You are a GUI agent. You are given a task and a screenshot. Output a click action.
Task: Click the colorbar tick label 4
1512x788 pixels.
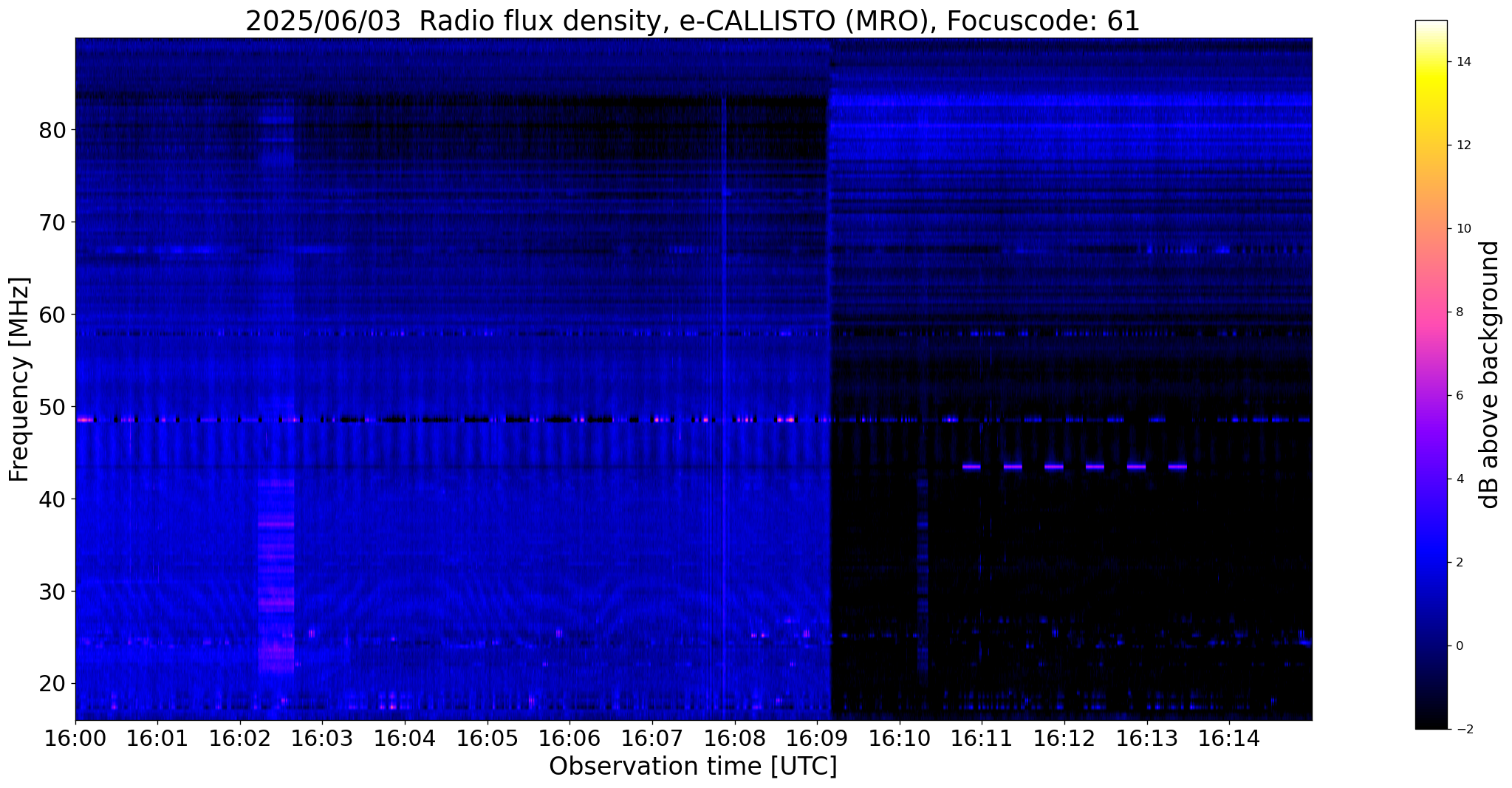[1459, 479]
